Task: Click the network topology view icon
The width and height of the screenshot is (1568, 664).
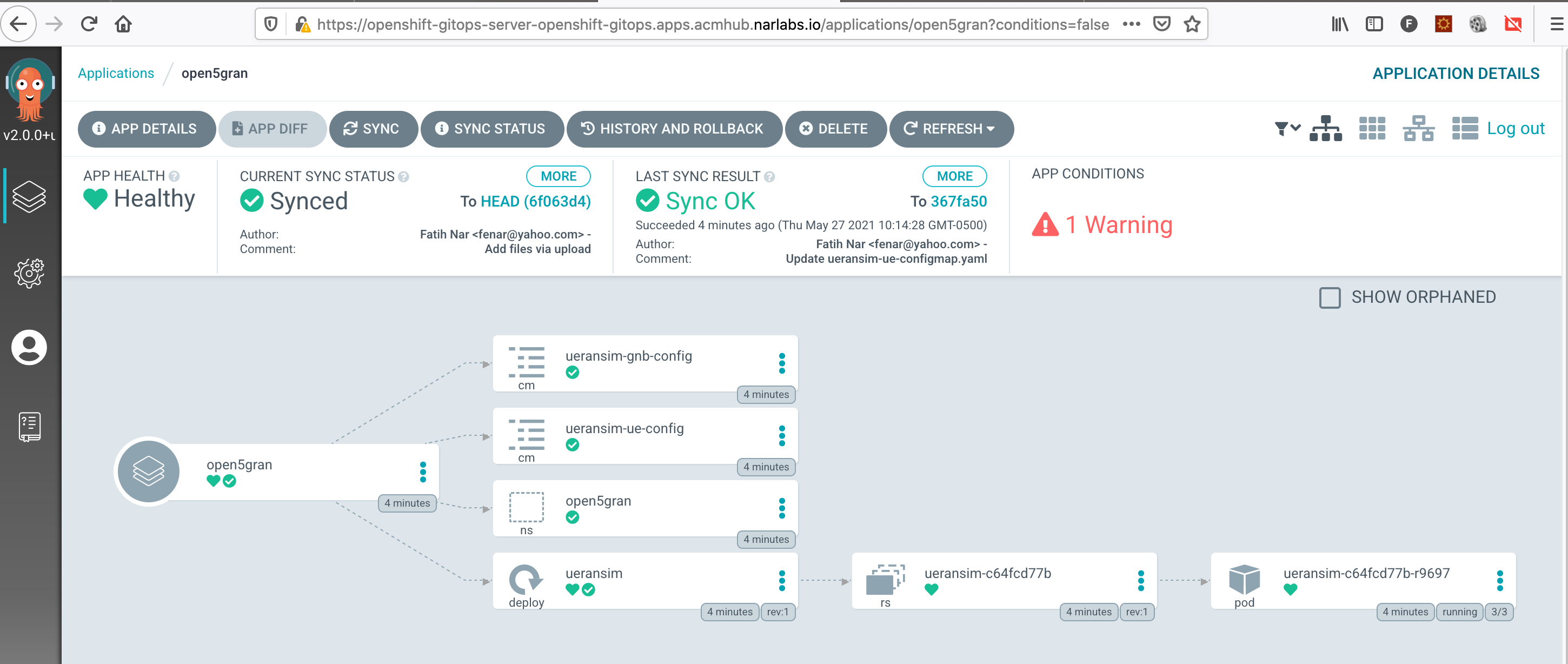Action: [x=1418, y=128]
